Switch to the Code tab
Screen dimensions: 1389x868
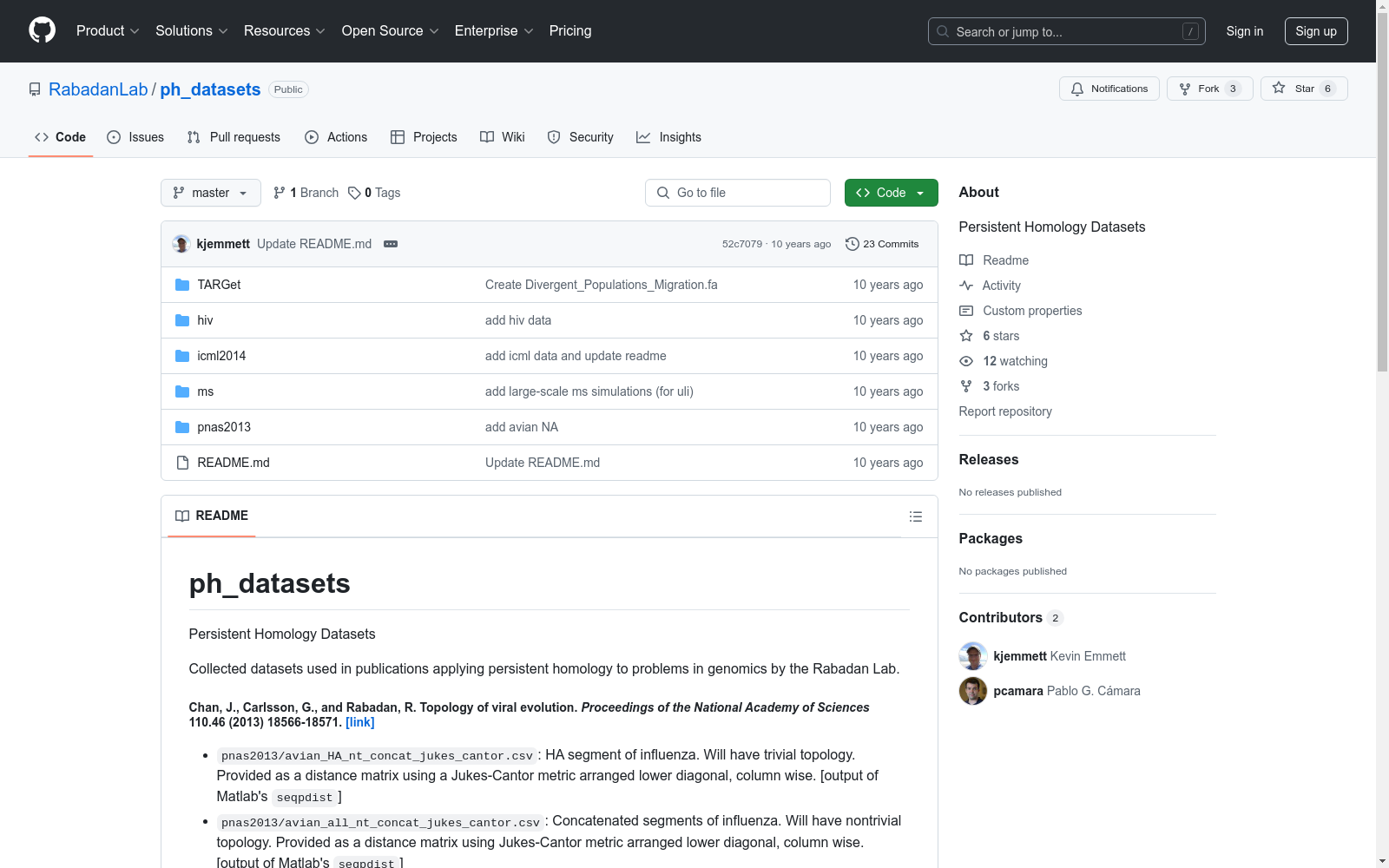pos(61,137)
